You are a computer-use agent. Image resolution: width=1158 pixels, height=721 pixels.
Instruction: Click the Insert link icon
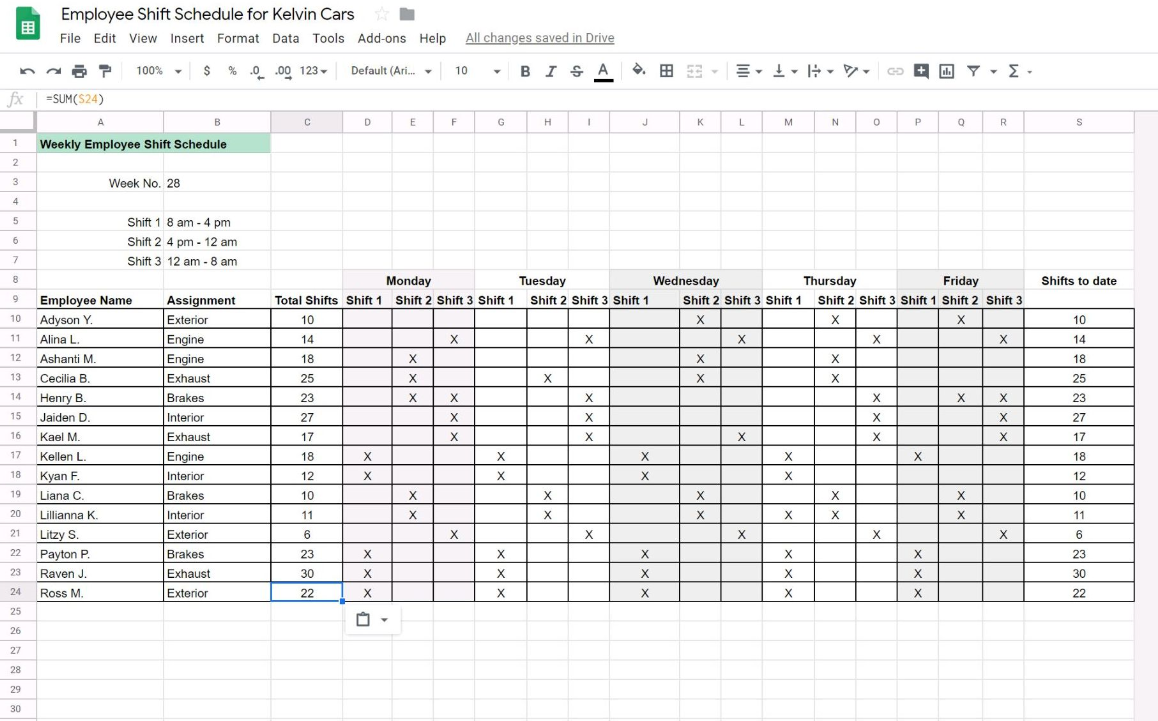895,71
